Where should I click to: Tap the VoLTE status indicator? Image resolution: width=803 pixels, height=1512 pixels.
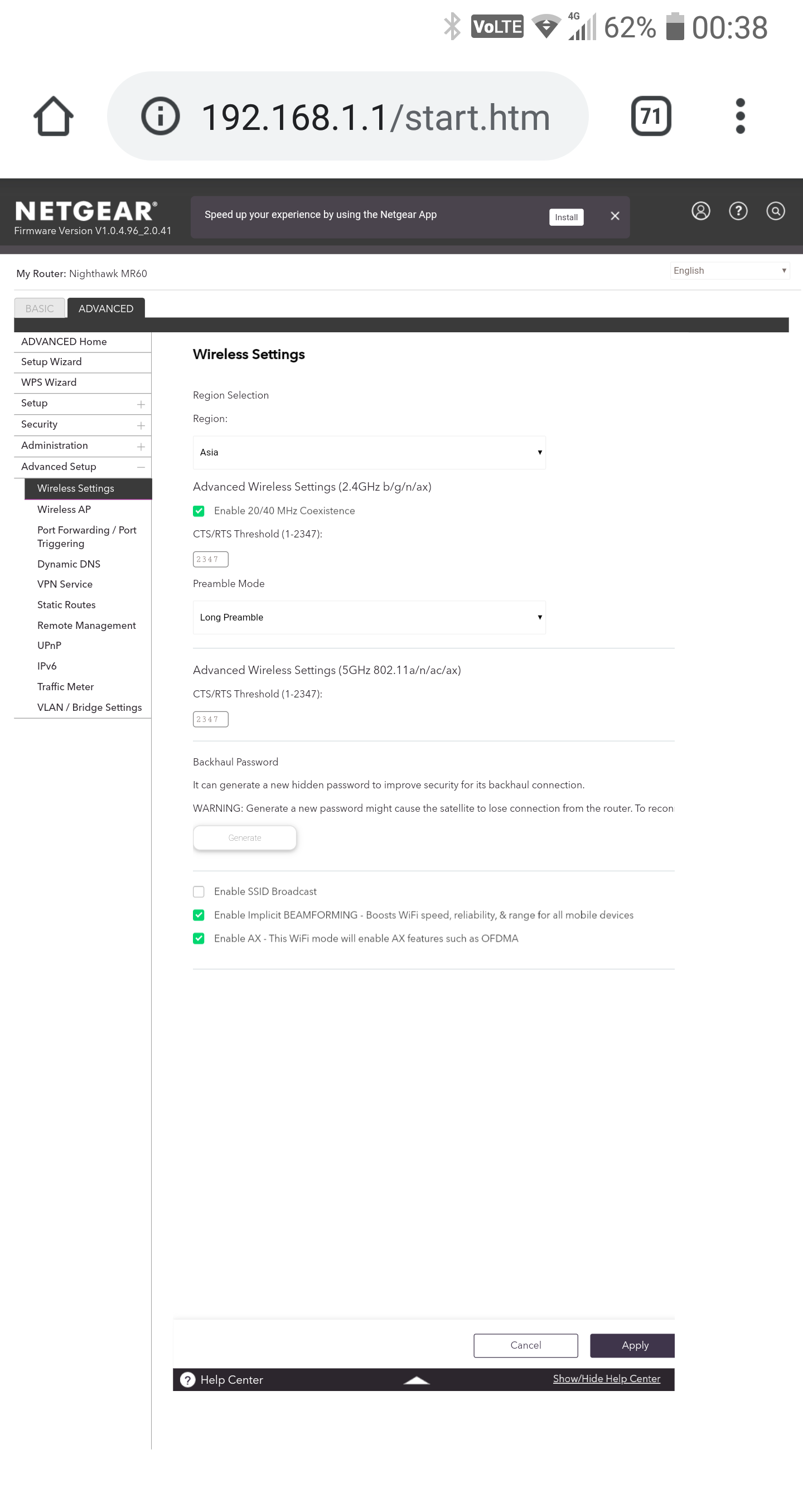[497, 26]
